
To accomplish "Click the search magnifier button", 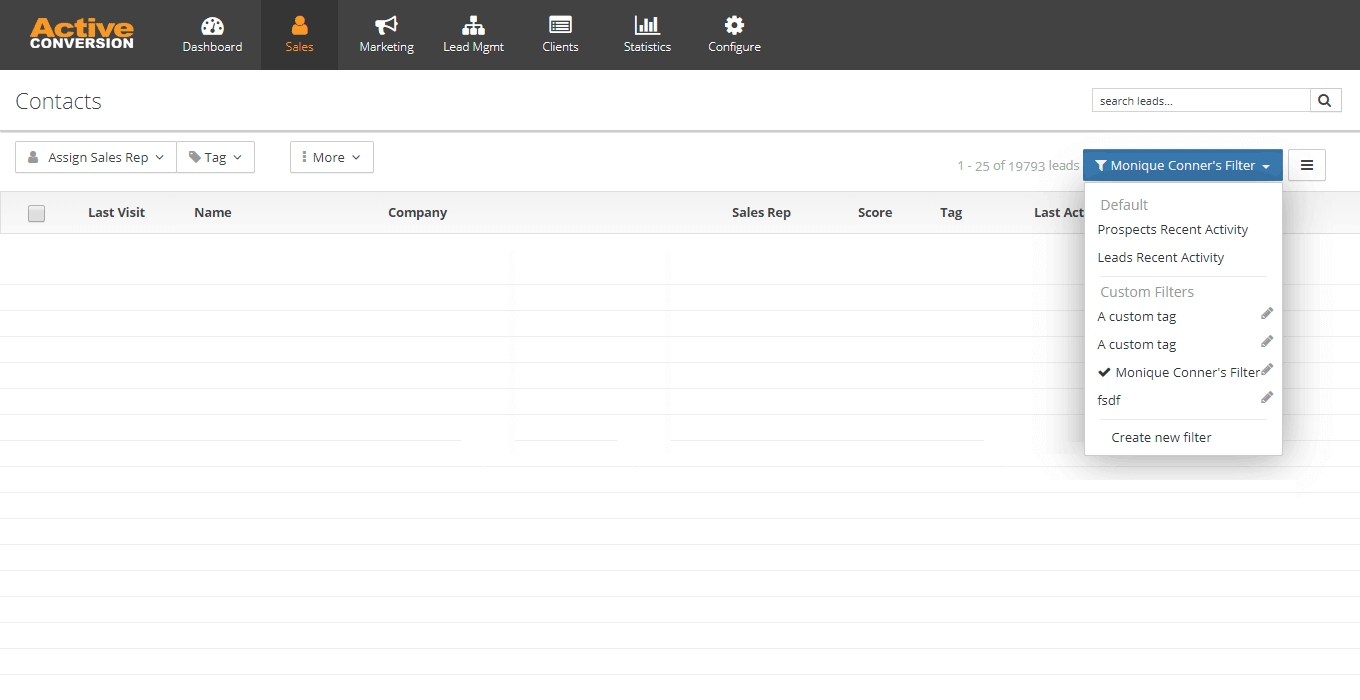I will pyautogui.click(x=1325, y=100).
